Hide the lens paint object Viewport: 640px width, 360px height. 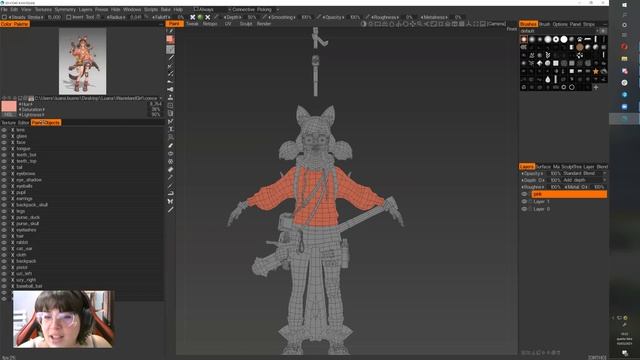4,130
